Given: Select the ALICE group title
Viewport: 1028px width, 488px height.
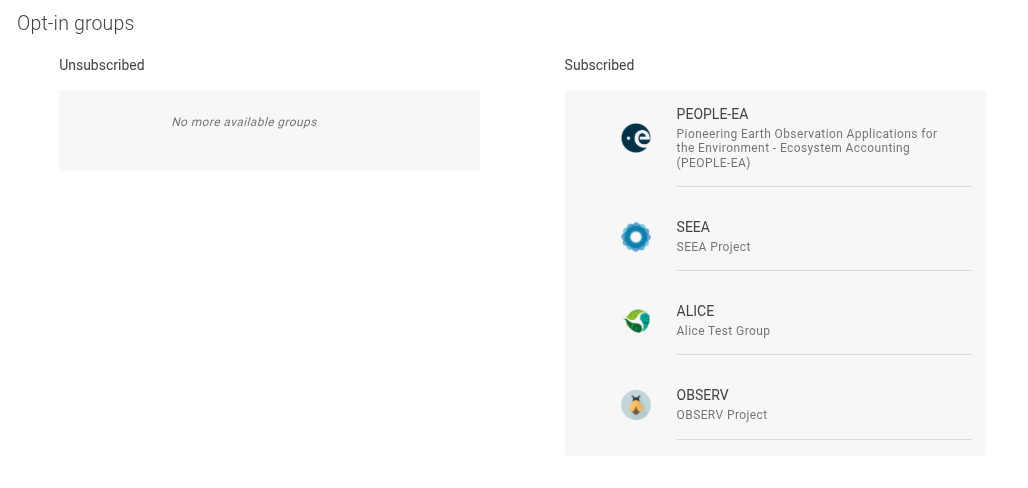Looking at the screenshot, I should point(695,311).
